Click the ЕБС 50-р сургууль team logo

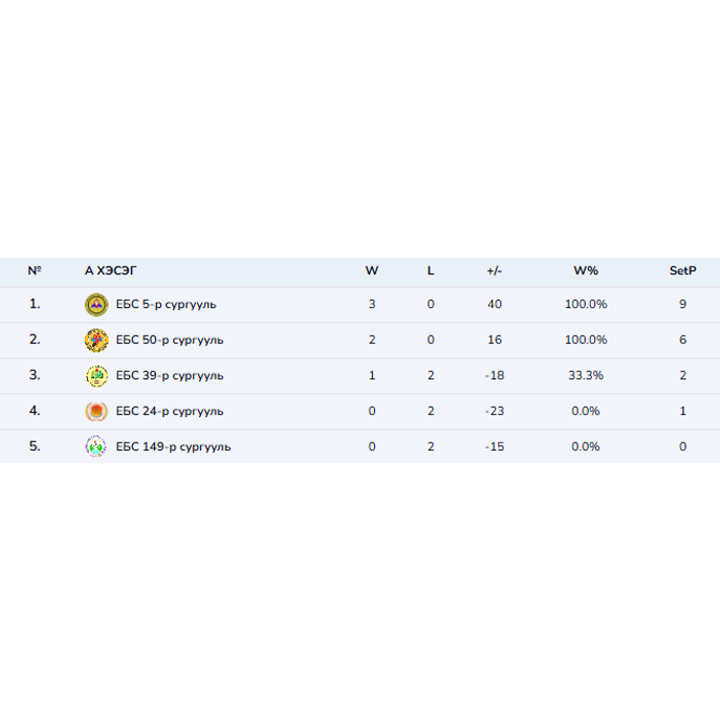tap(96, 340)
